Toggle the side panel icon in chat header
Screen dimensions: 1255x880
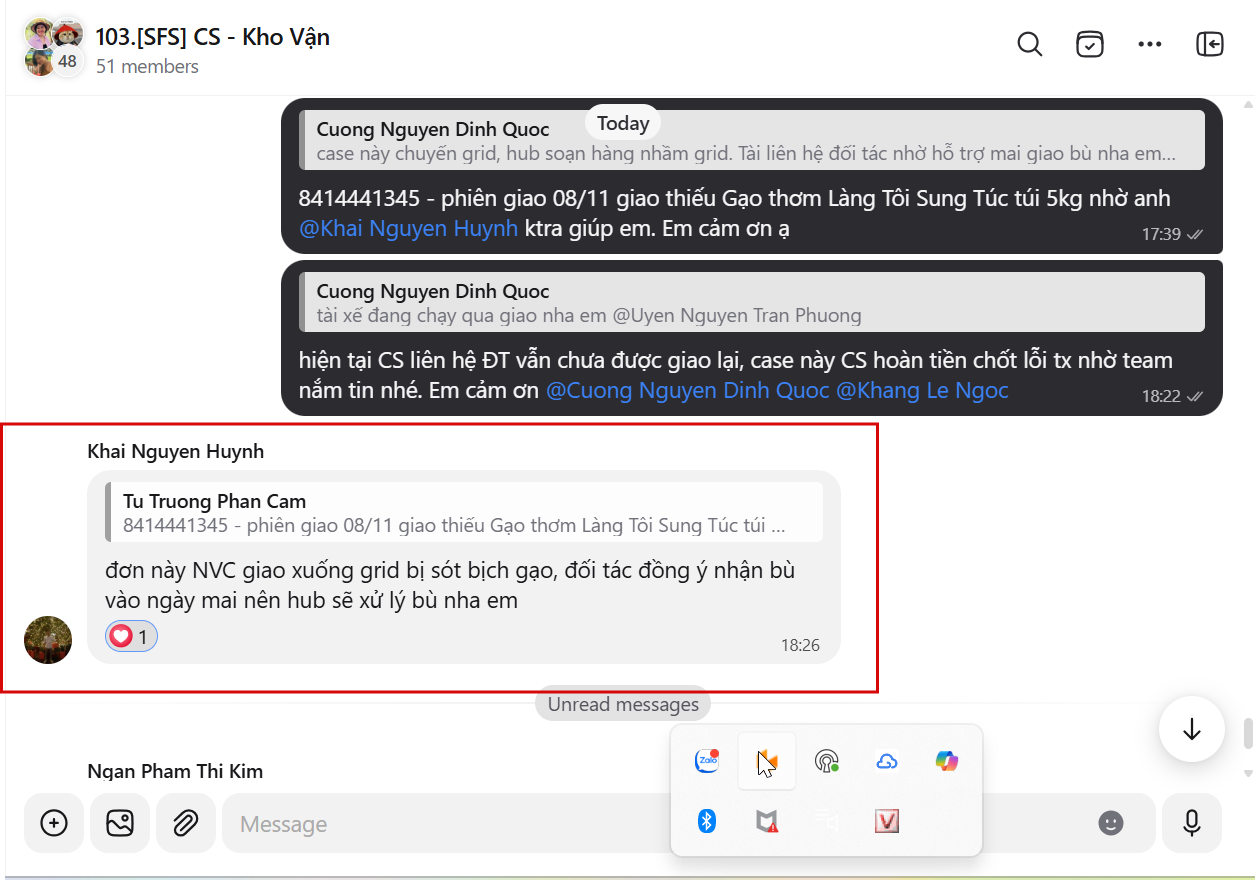1210,44
